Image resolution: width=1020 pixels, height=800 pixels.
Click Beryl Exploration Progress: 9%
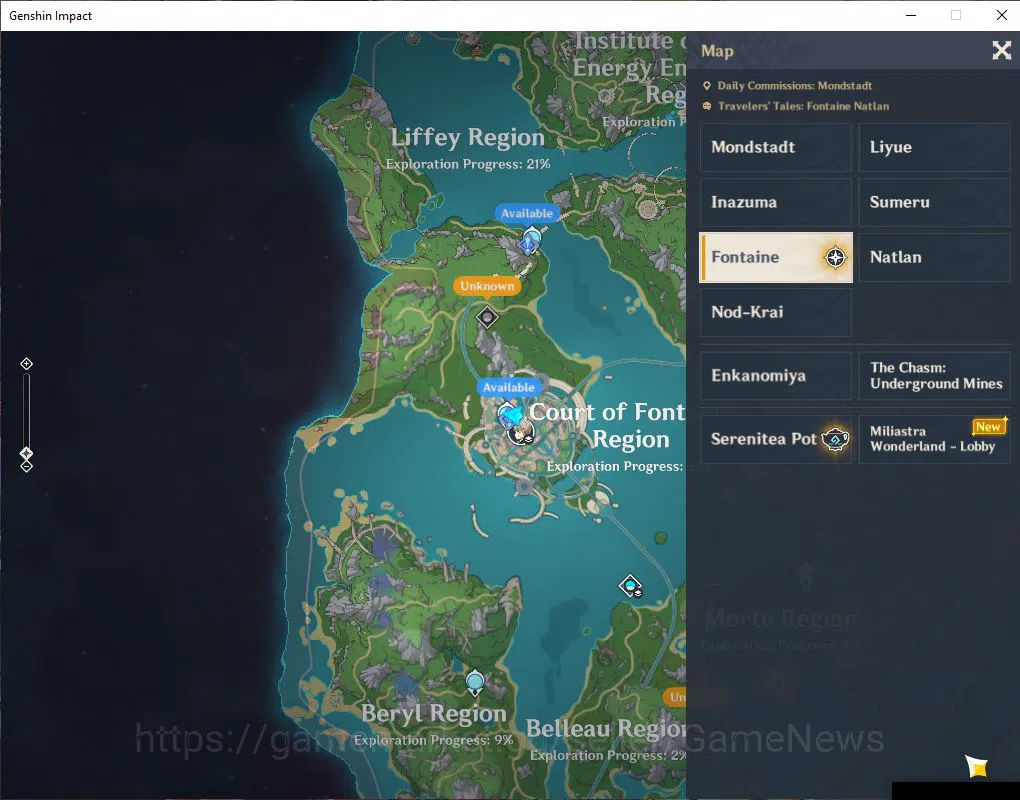coord(433,740)
